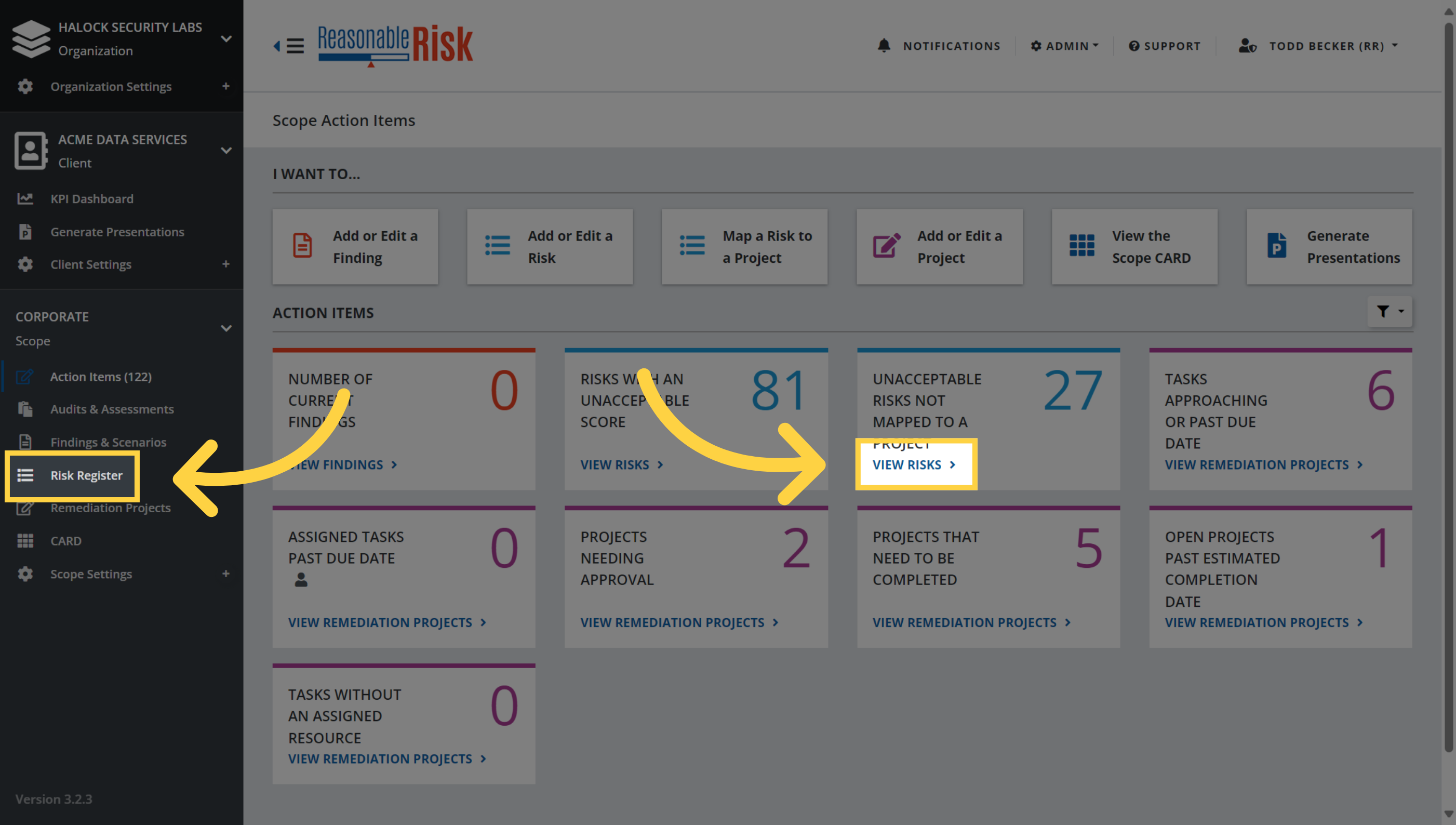Click the Remediation Projects edit icon

pyautogui.click(x=25, y=508)
